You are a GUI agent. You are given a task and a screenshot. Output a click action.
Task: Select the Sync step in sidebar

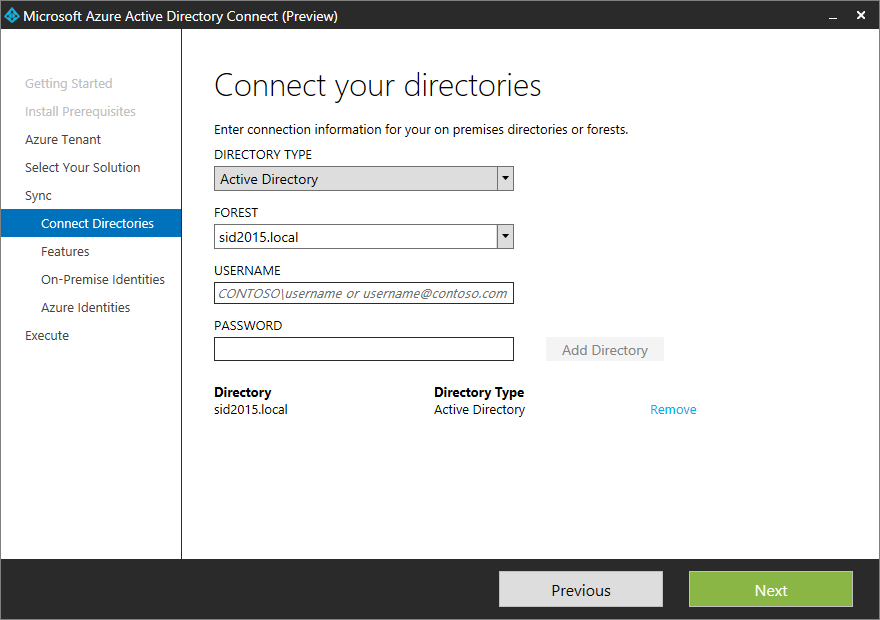coord(38,195)
